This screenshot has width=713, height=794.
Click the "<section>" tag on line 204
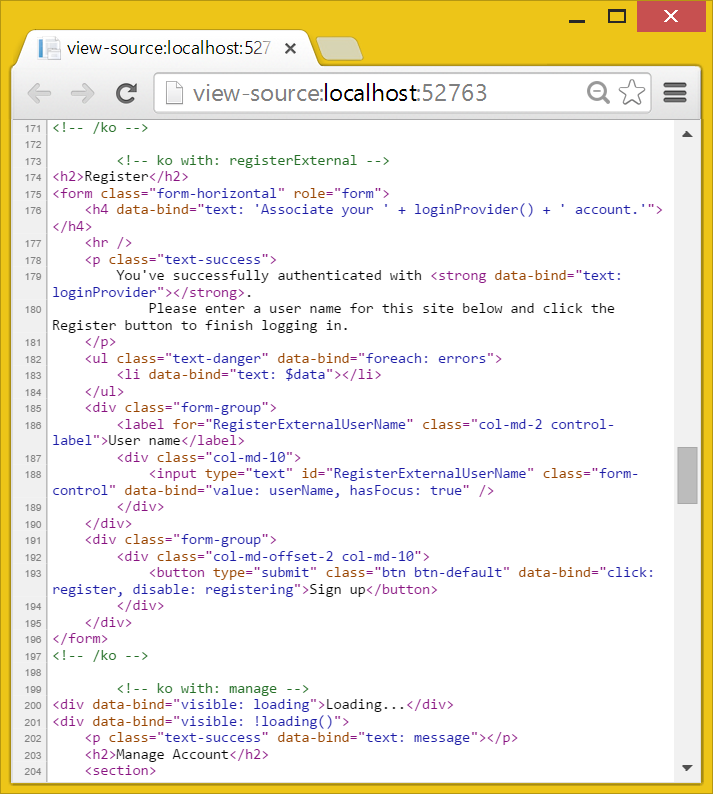tap(121, 771)
